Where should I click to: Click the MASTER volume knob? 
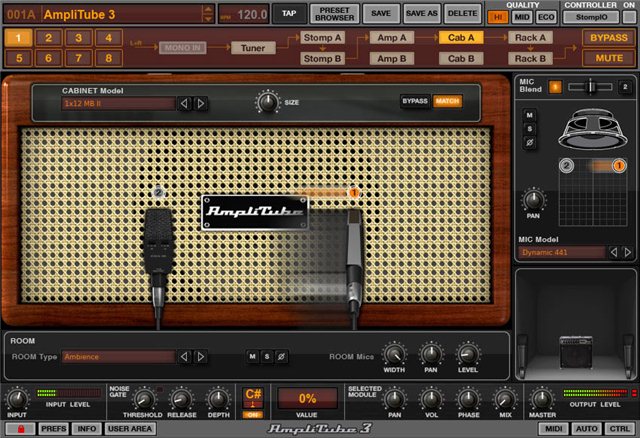coord(542,399)
